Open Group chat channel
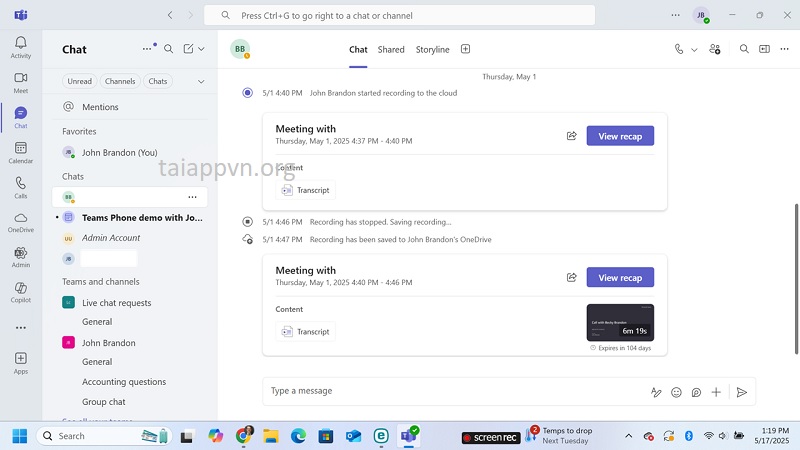The image size is (800, 450). pos(104,402)
